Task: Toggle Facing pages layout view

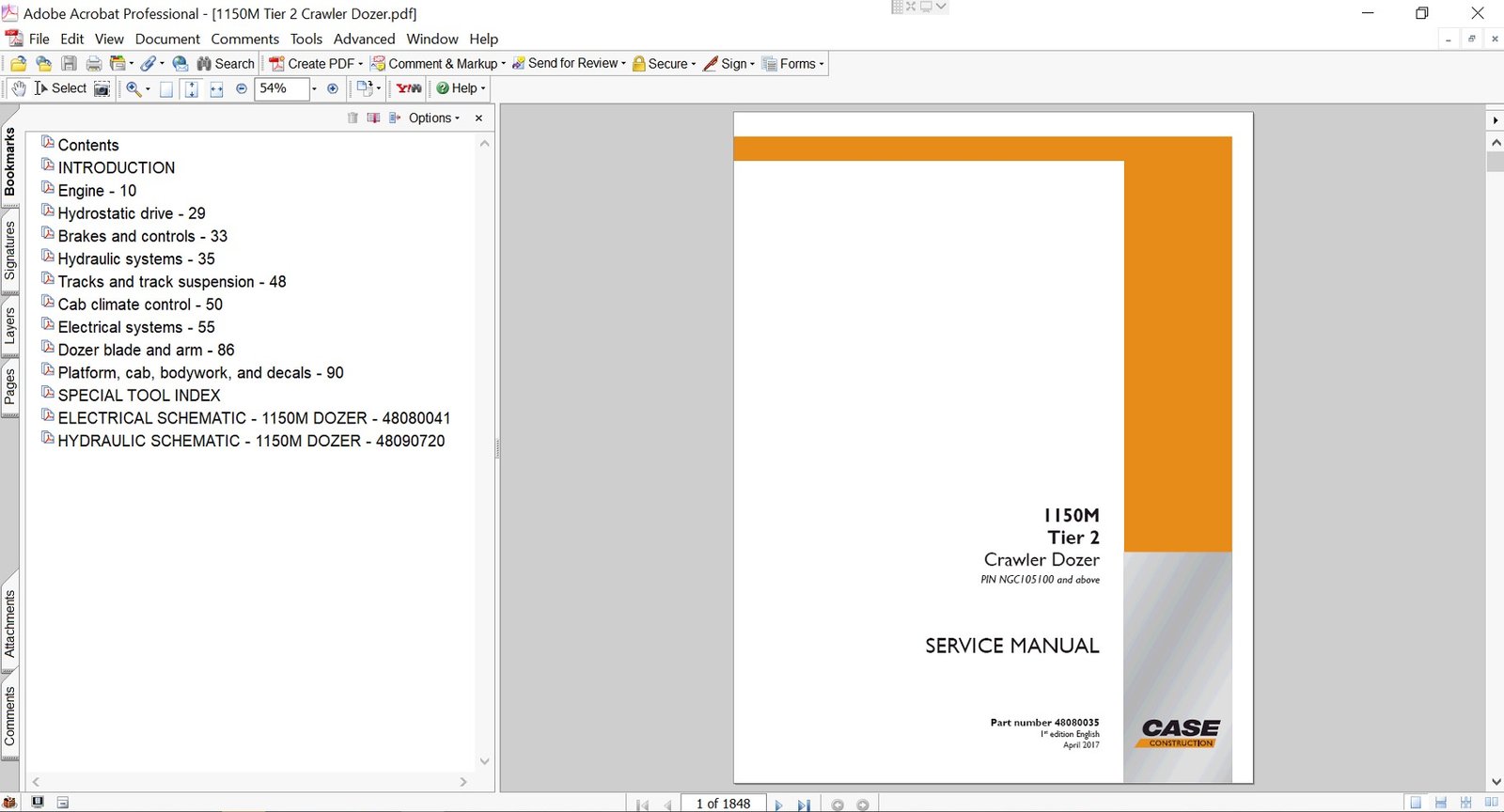Action: 1491,803
